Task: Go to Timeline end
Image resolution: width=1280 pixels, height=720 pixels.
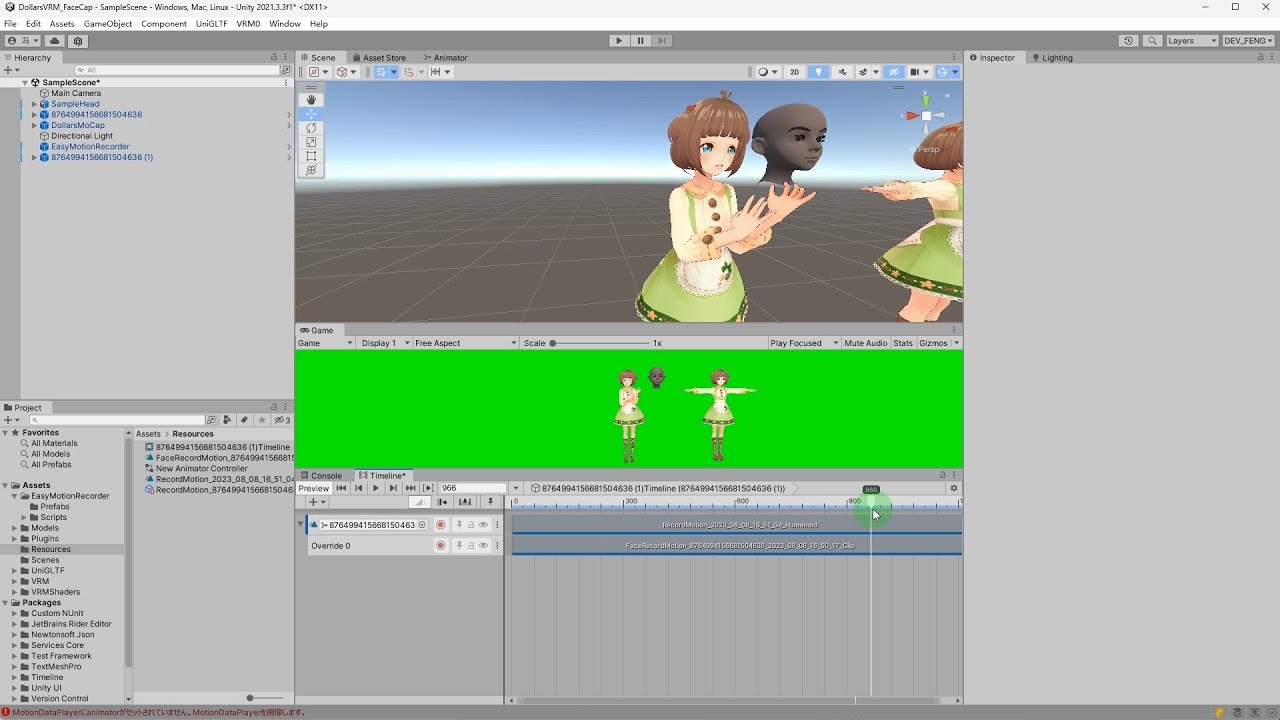Action: pos(411,488)
